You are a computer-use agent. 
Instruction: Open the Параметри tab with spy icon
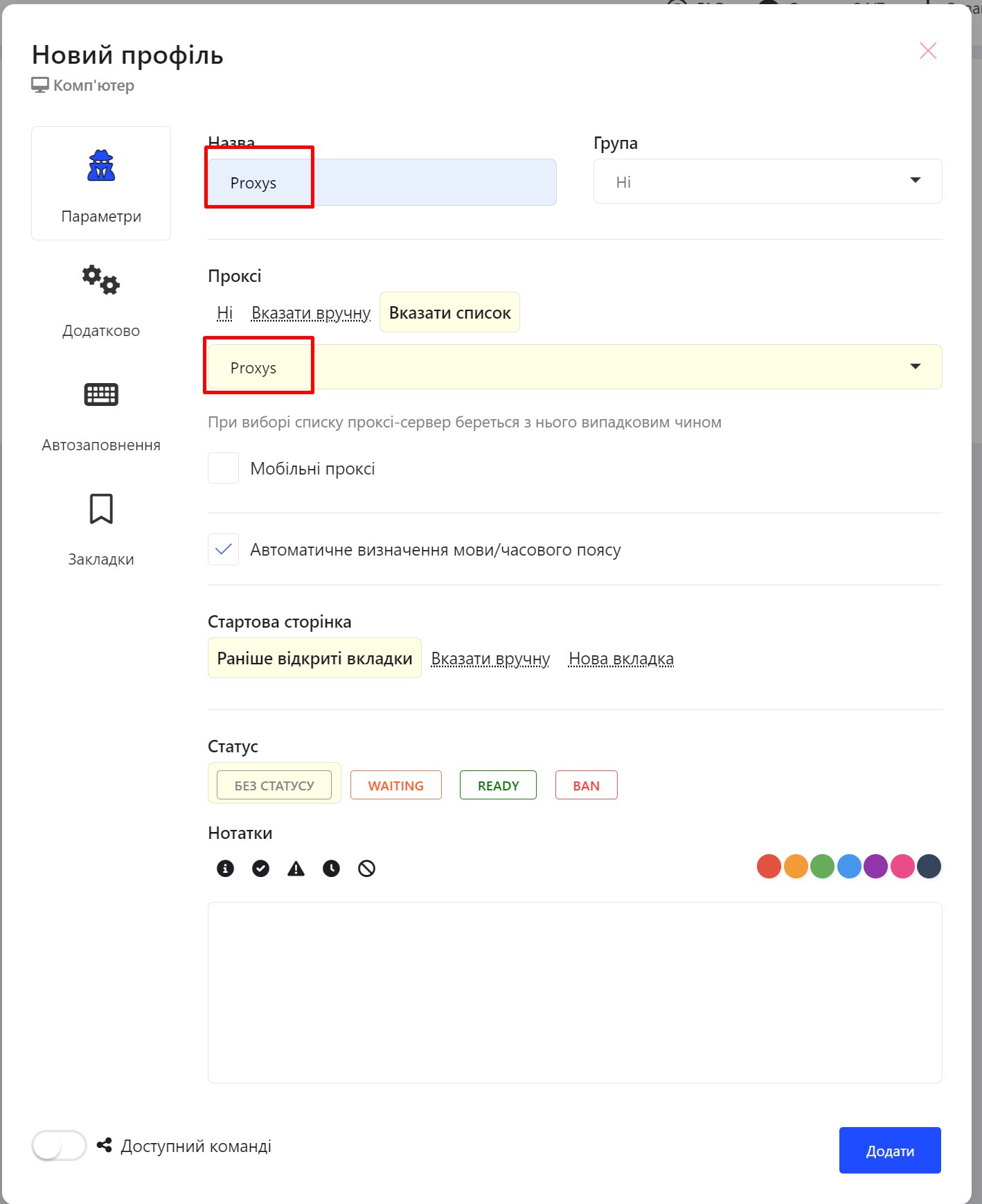pos(101,184)
